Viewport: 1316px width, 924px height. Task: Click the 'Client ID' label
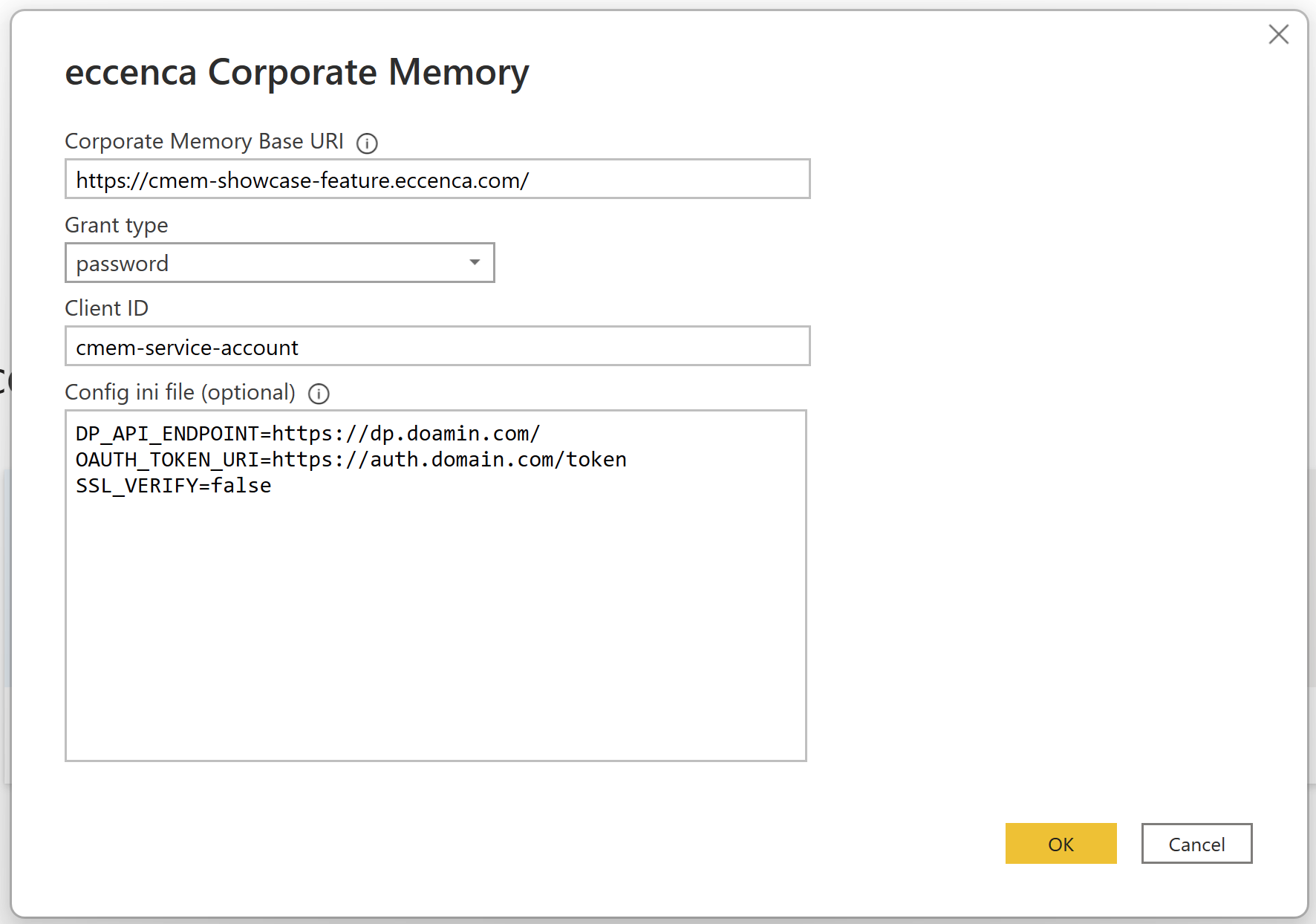coord(107,308)
